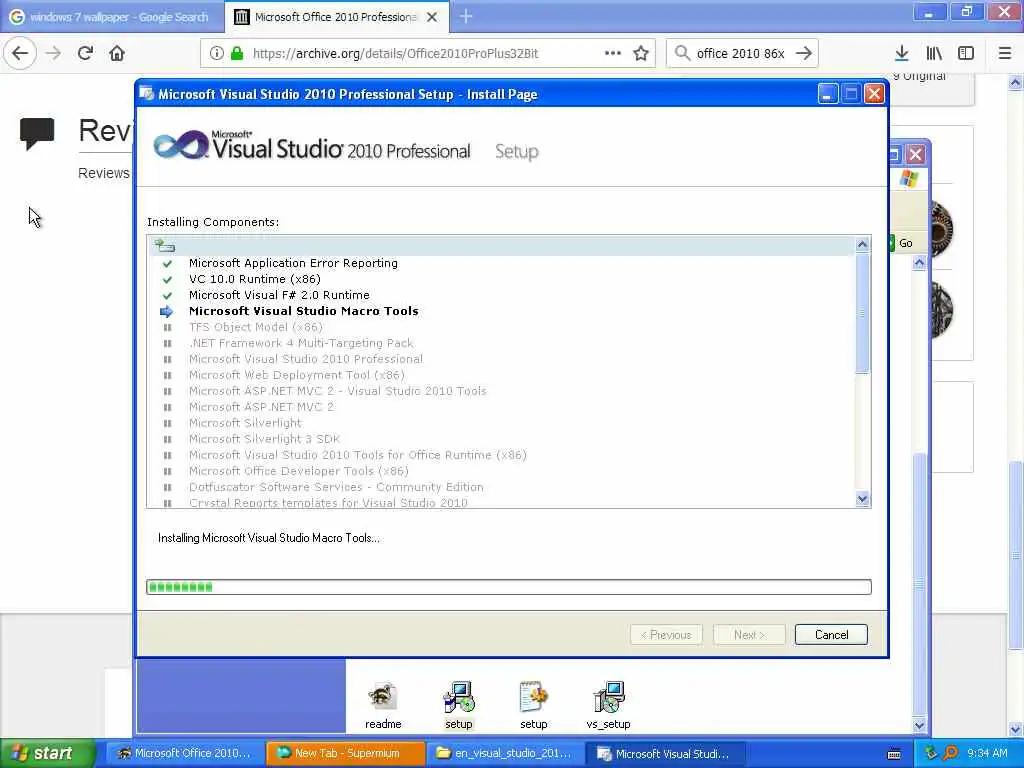Select TFS Object Model (x86) row
This screenshot has width=1024, height=768.
[x=255, y=327]
